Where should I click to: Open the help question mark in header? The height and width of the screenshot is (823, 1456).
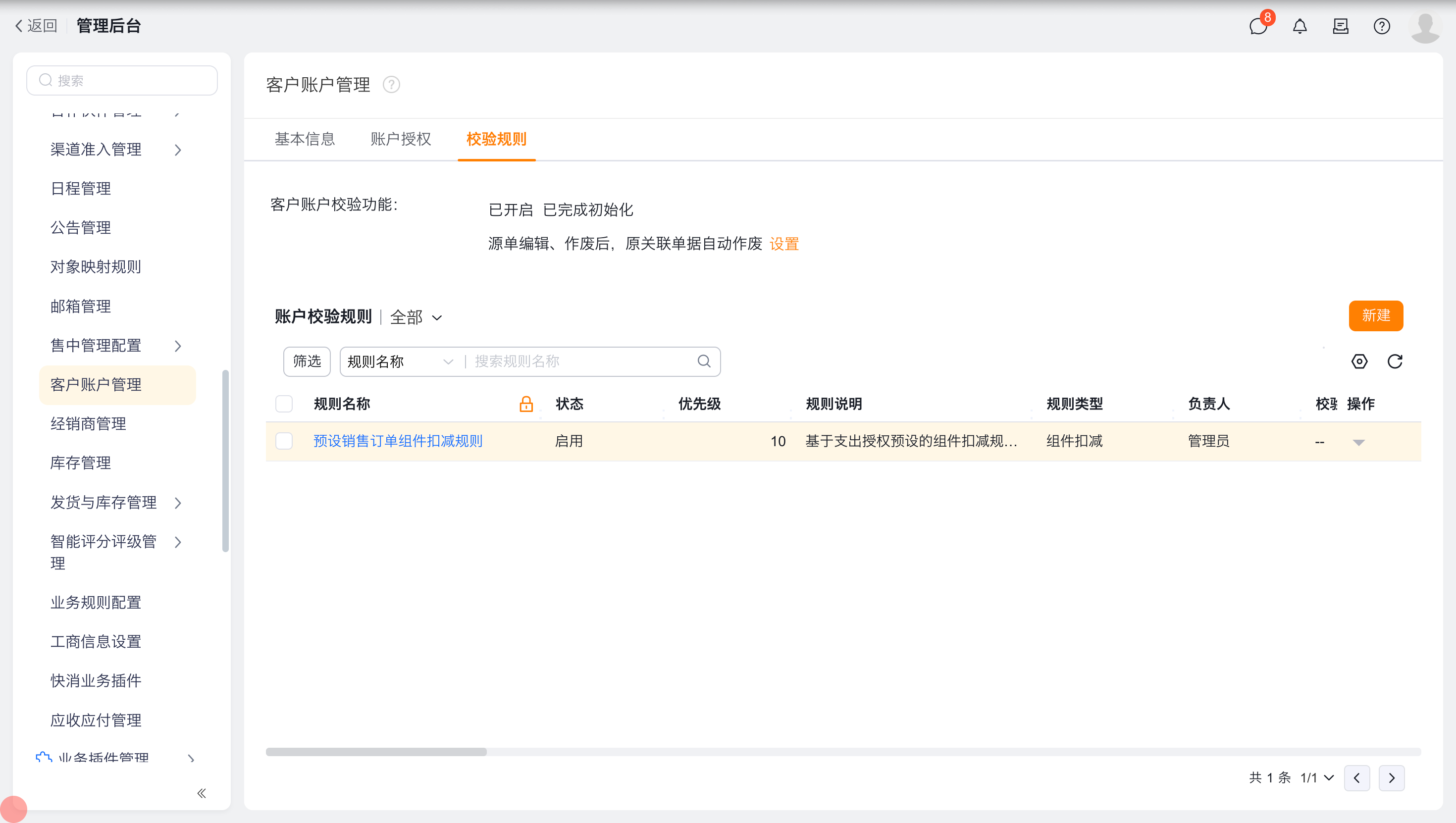click(1381, 26)
